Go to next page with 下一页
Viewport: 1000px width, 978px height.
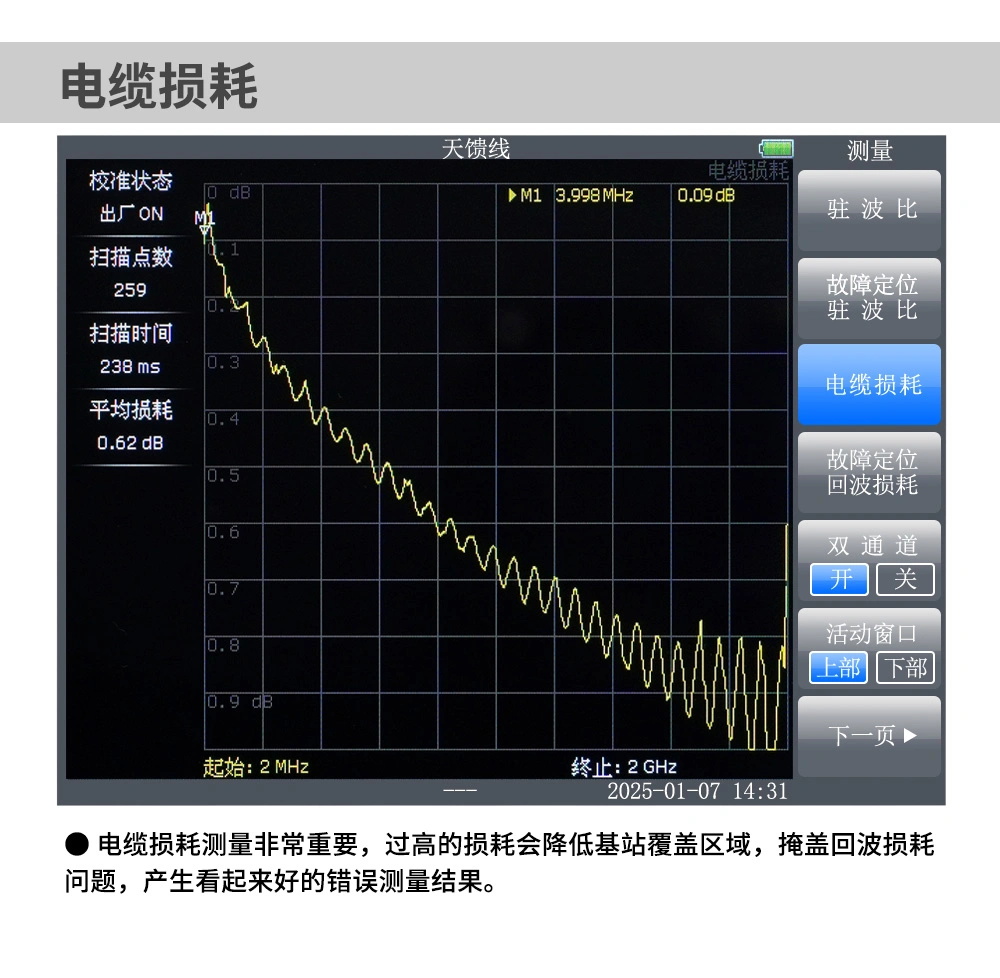pos(869,737)
